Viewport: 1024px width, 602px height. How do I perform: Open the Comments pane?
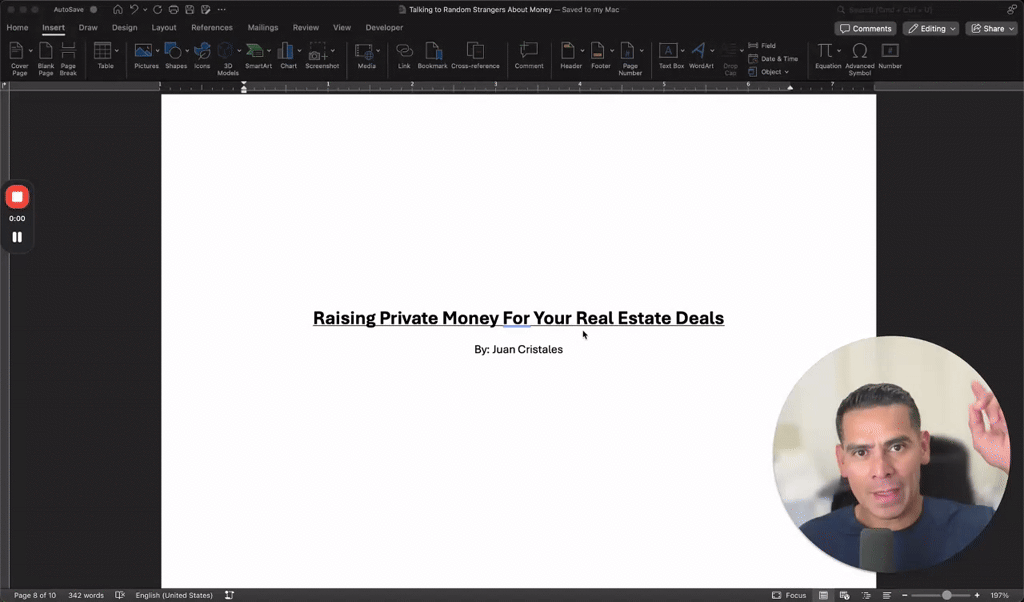[865, 28]
